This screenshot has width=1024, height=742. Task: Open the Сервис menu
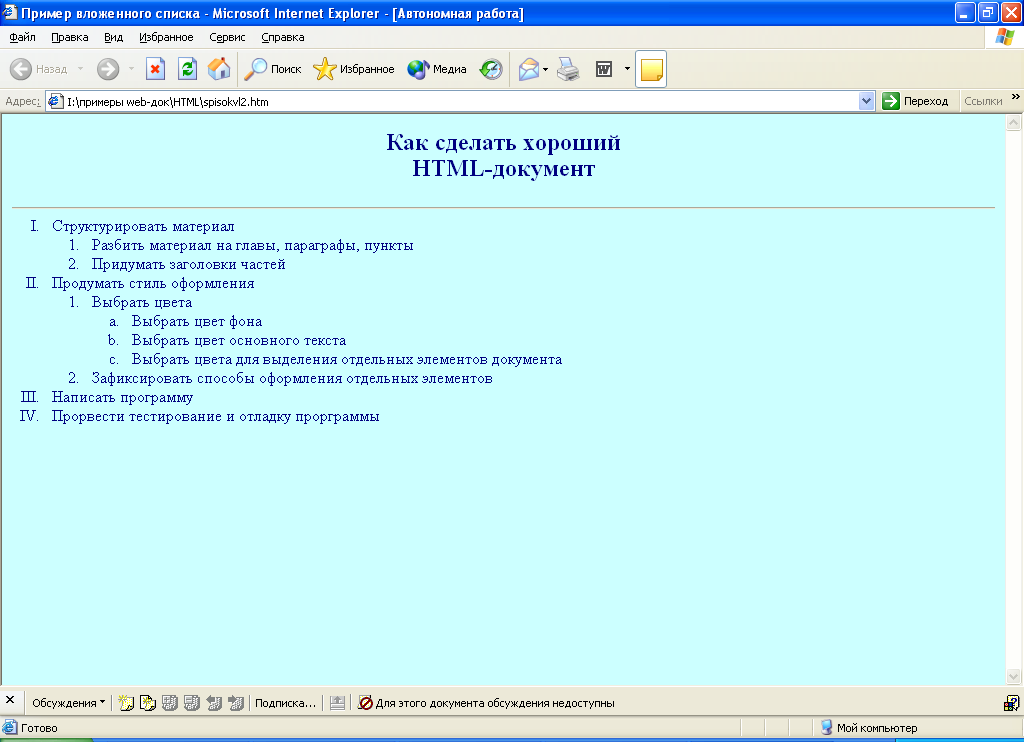coord(227,37)
